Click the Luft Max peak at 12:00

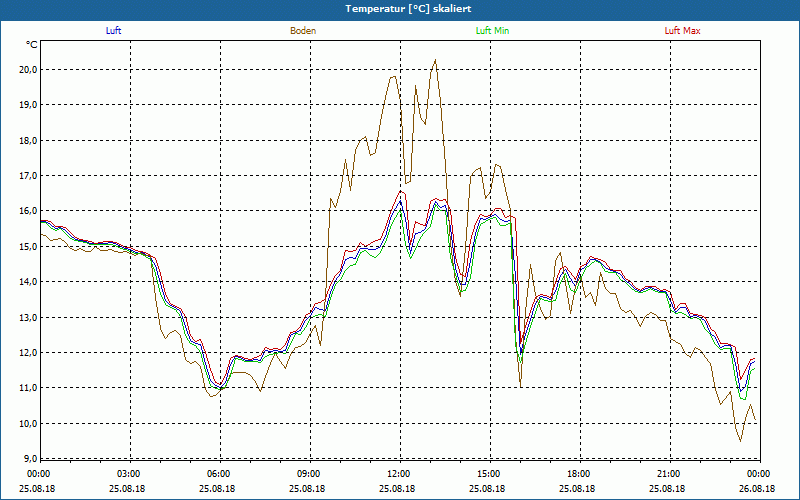click(401, 191)
